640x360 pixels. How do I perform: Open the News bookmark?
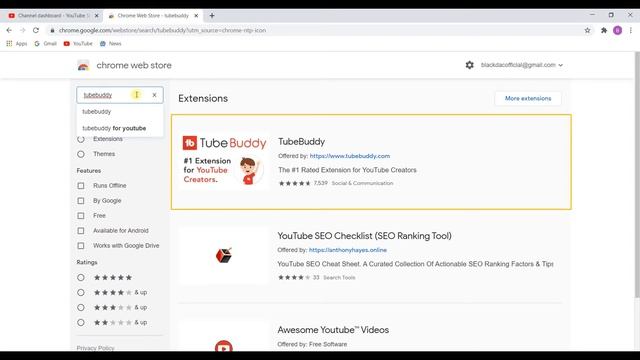click(x=111, y=44)
